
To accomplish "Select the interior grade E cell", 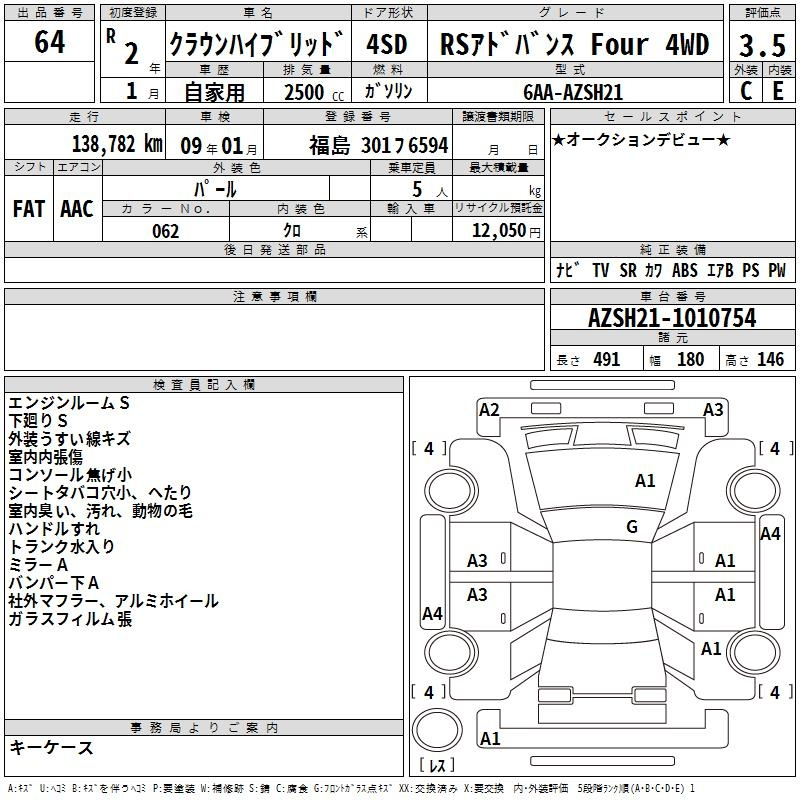I will point(778,91).
